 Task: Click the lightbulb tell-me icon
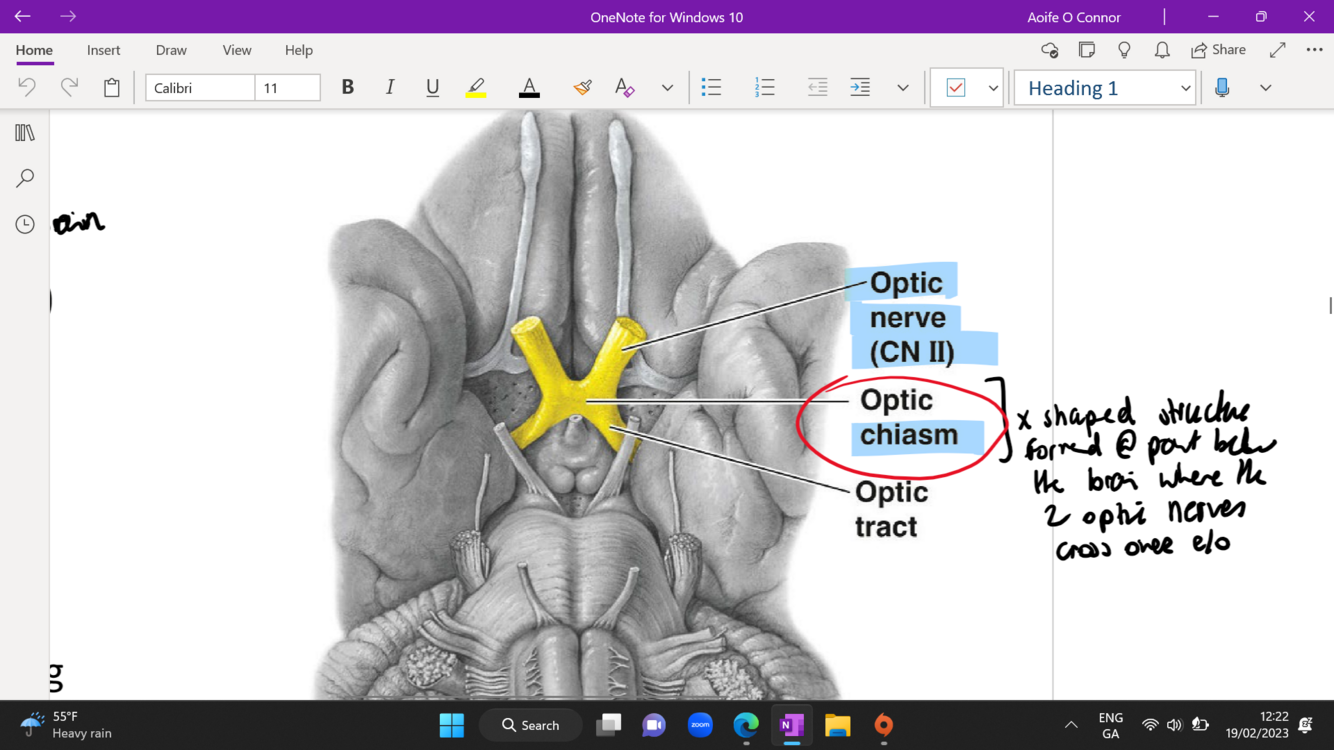click(x=1124, y=50)
